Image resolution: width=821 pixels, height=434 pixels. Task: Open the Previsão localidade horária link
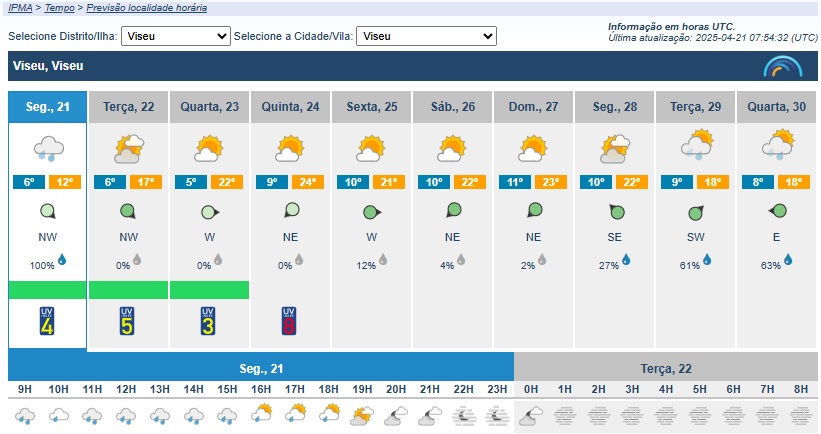click(147, 8)
